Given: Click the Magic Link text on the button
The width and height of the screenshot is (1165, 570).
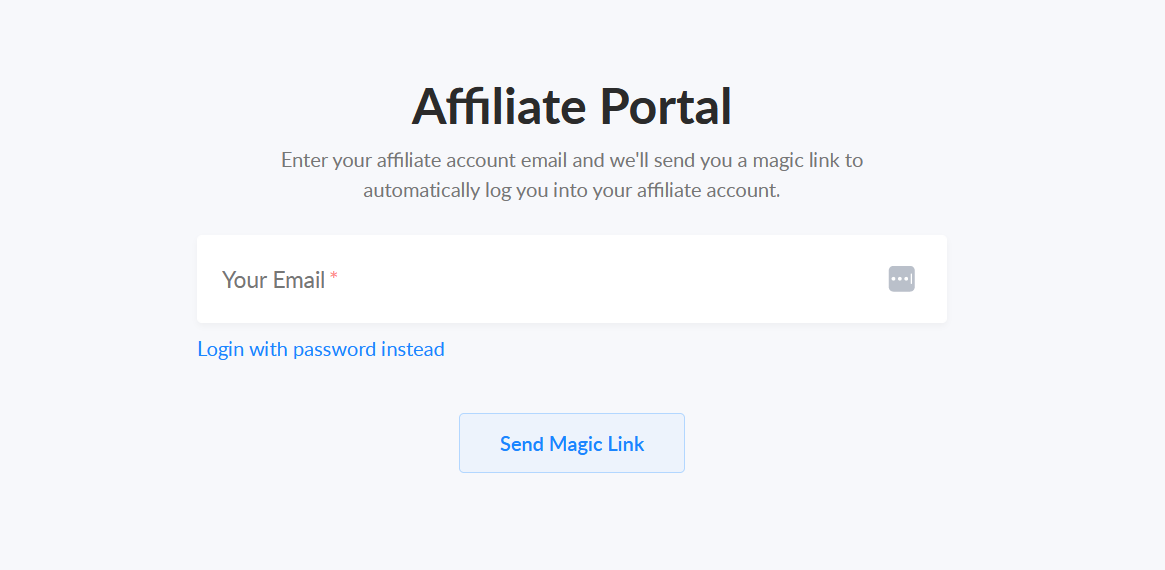Looking at the screenshot, I should pyautogui.click(x=597, y=444).
